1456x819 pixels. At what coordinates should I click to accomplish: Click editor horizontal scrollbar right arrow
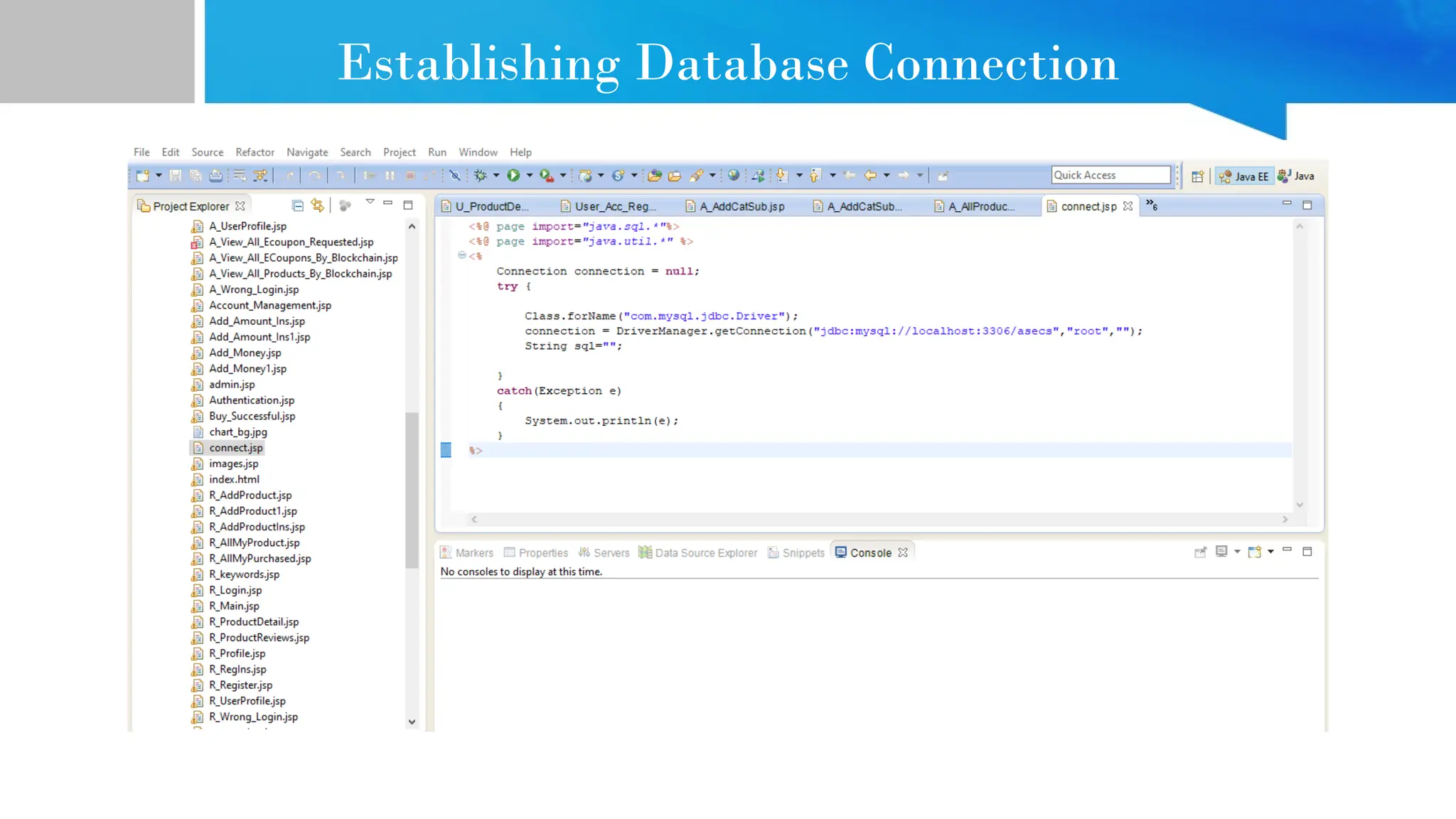(x=1285, y=520)
